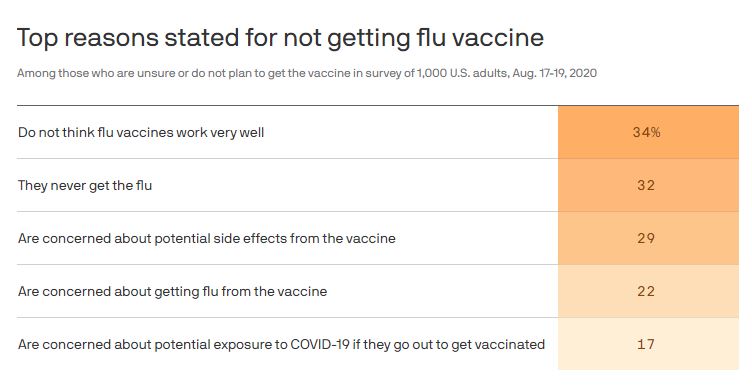752x391 pixels.
Task: Click the 34% orange cell
Action: pyautogui.click(x=648, y=132)
